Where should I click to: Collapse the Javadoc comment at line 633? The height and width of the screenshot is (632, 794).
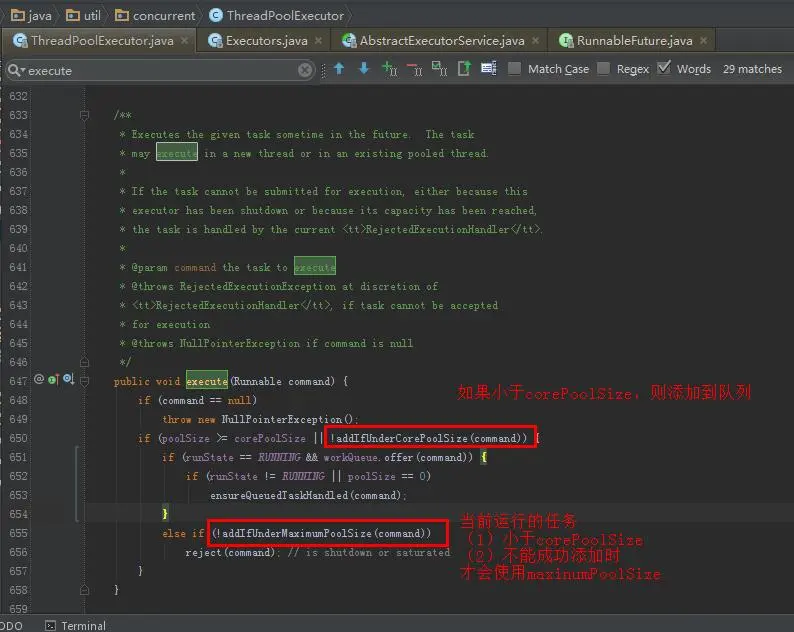tap(85, 116)
